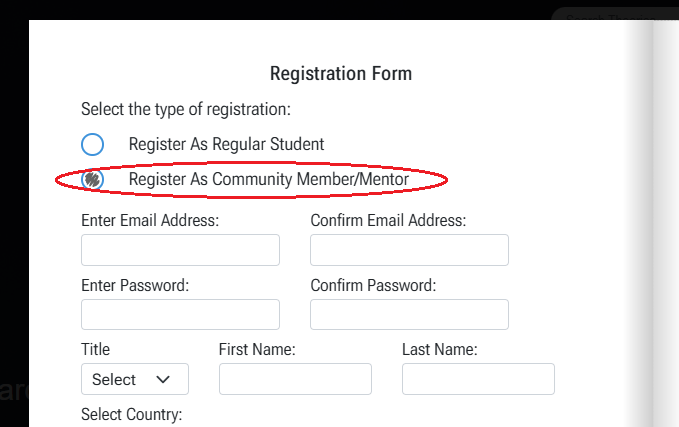The height and width of the screenshot is (427, 679).
Task: Click the "Enter Password:" label
Action: 135,285
